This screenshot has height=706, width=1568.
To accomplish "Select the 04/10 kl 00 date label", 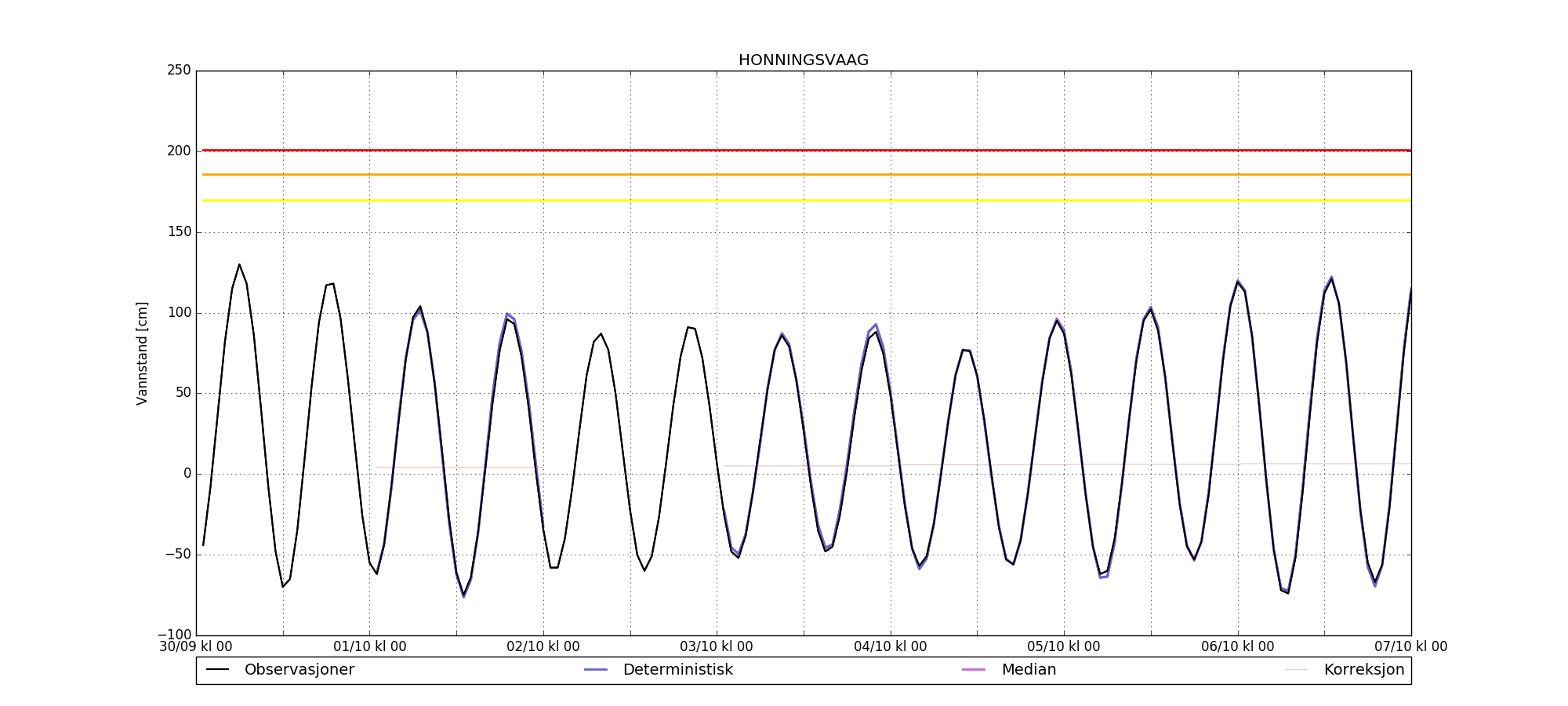I will coord(890,647).
